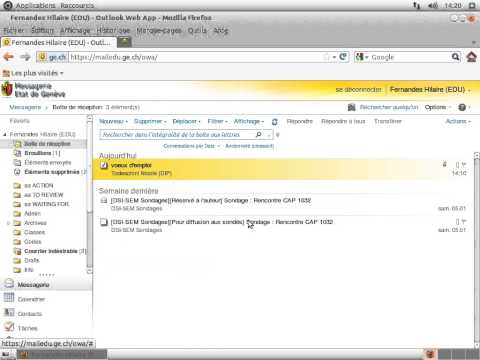The width and height of the screenshot is (480, 360).
Task: Click the browser forward arrow
Action: [x=25, y=57]
